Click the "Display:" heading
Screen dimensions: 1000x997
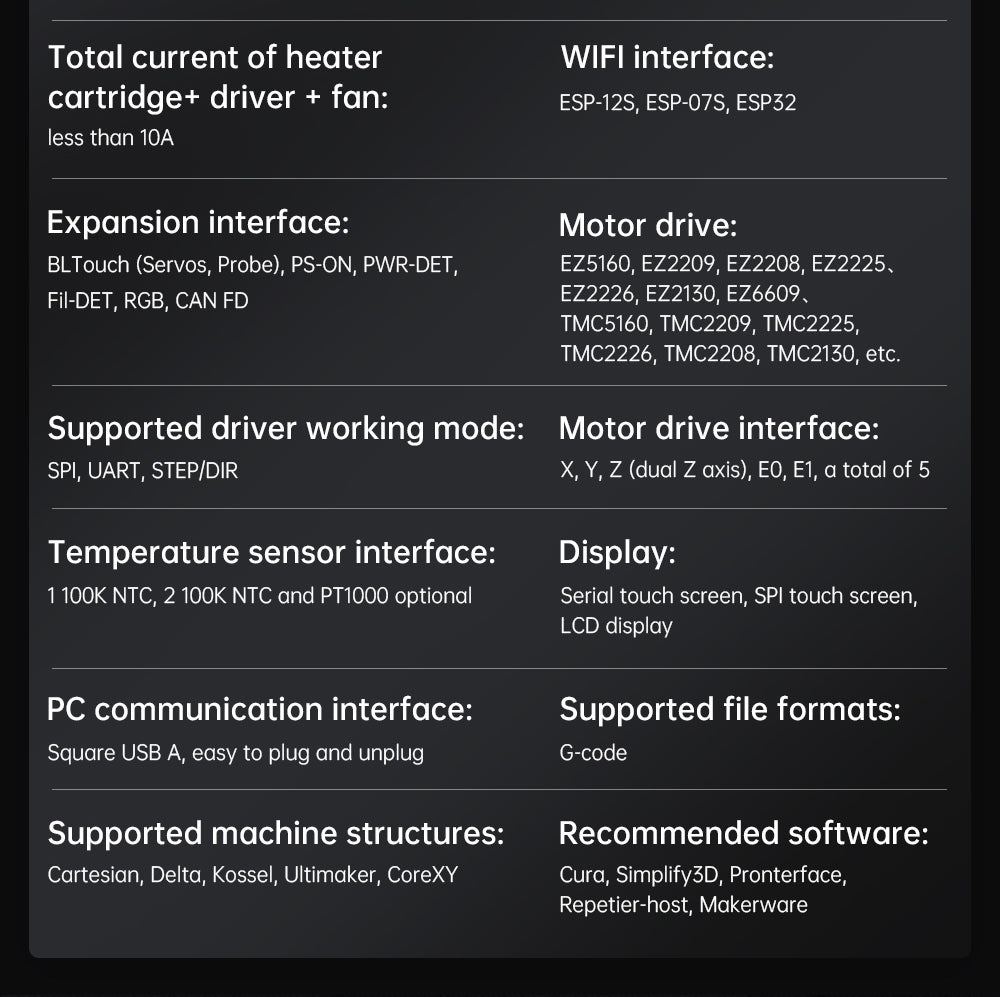617,552
